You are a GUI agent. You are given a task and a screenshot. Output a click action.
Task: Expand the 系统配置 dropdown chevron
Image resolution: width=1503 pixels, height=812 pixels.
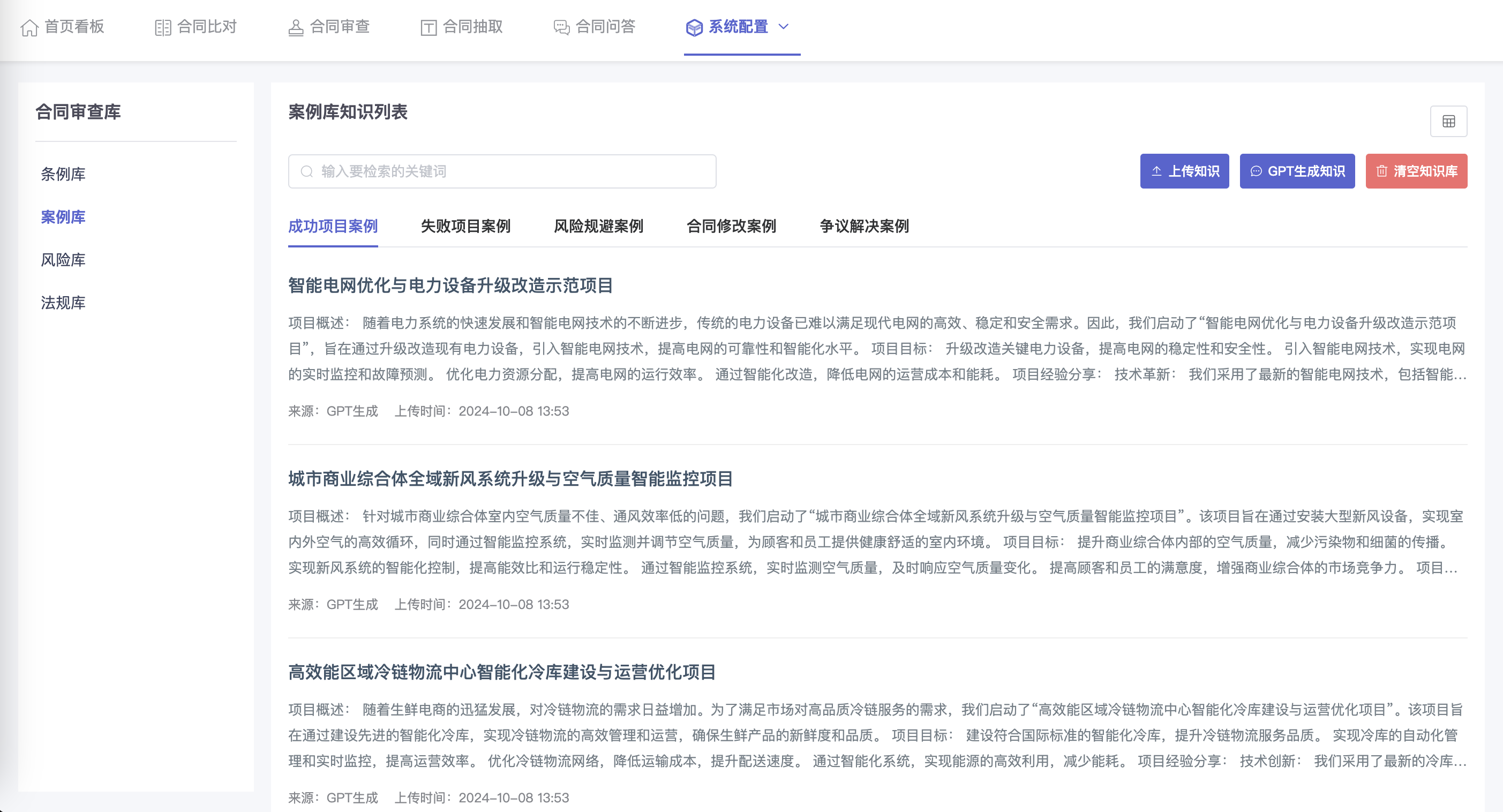click(x=784, y=27)
